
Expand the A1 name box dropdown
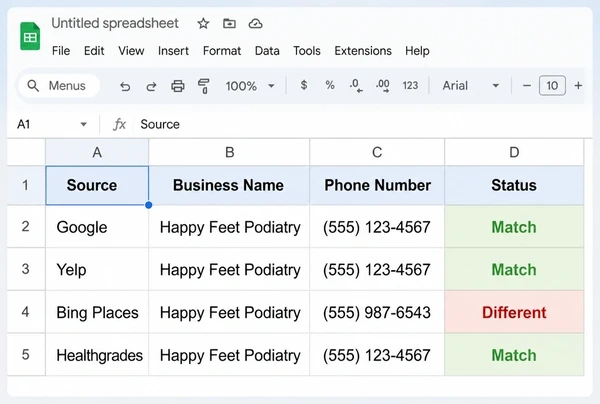[x=83, y=124]
